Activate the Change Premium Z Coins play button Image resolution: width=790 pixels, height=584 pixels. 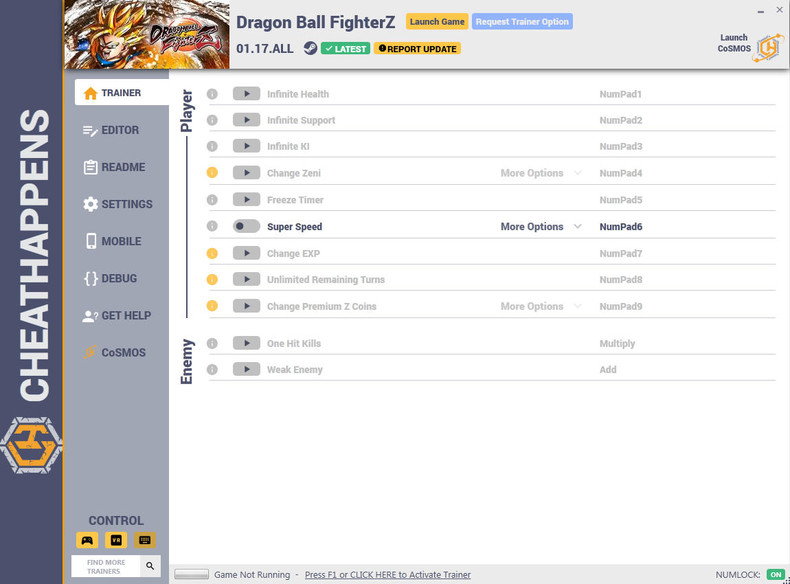[x=246, y=306]
